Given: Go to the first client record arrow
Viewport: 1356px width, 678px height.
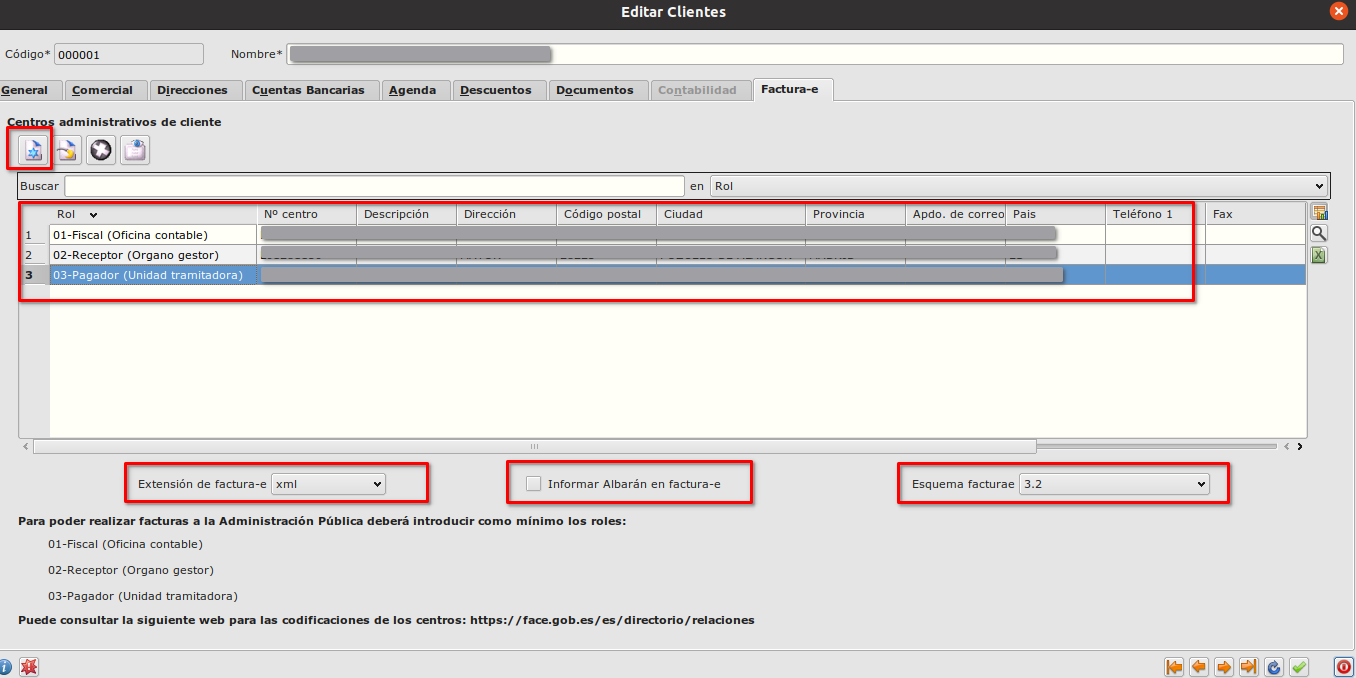Looking at the screenshot, I should pyautogui.click(x=1175, y=667).
